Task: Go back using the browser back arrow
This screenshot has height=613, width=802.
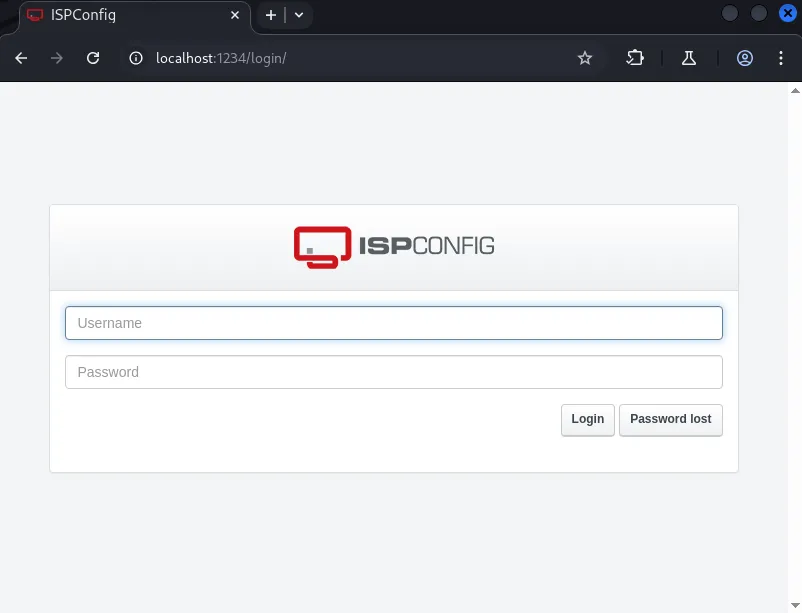Action: pos(21,58)
